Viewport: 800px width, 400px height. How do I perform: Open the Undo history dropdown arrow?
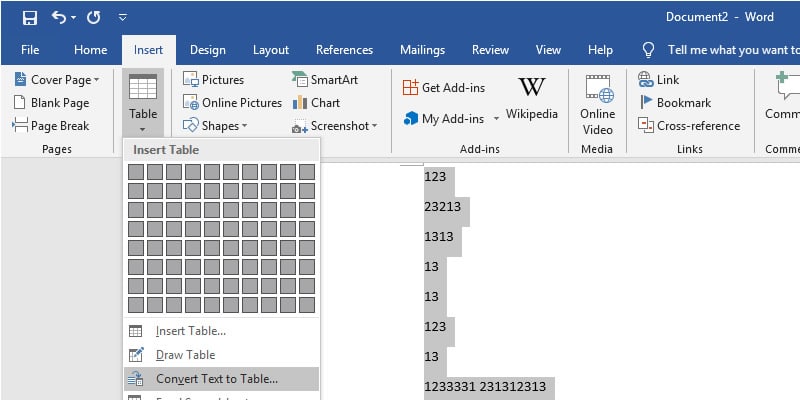73,18
